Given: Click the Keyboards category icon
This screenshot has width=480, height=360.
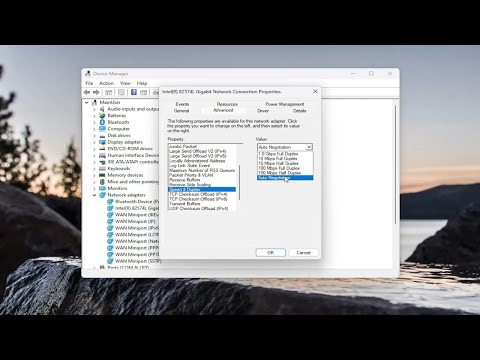Looking at the screenshot, I should click(x=102, y=169).
